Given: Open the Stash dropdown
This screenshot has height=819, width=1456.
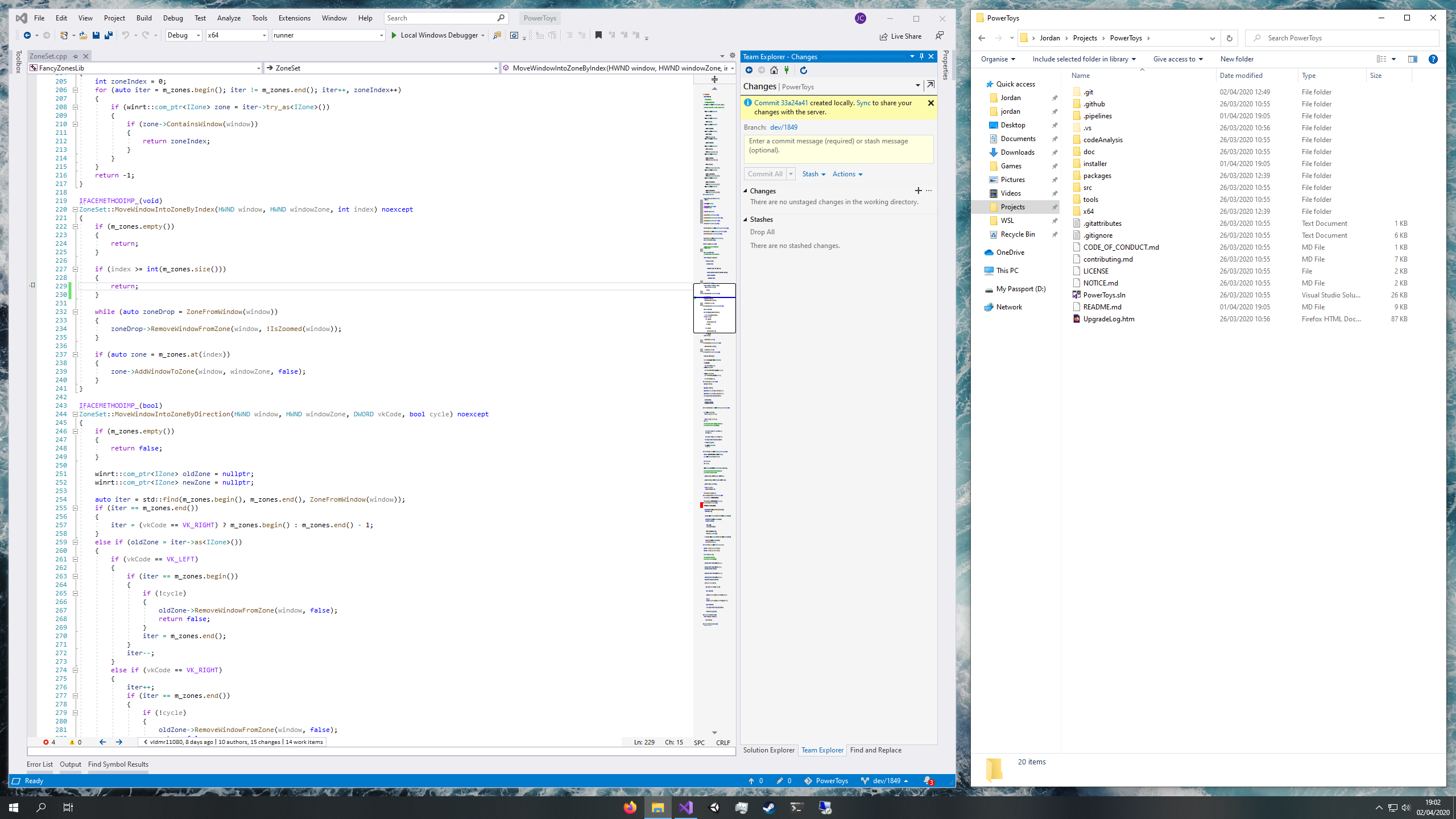Looking at the screenshot, I should pyautogui.click(x=814, y=174).
